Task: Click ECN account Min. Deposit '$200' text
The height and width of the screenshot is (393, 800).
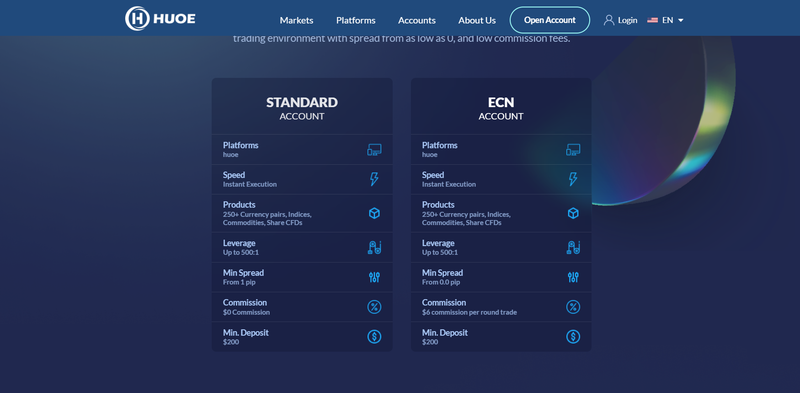Action: [430, 342]
